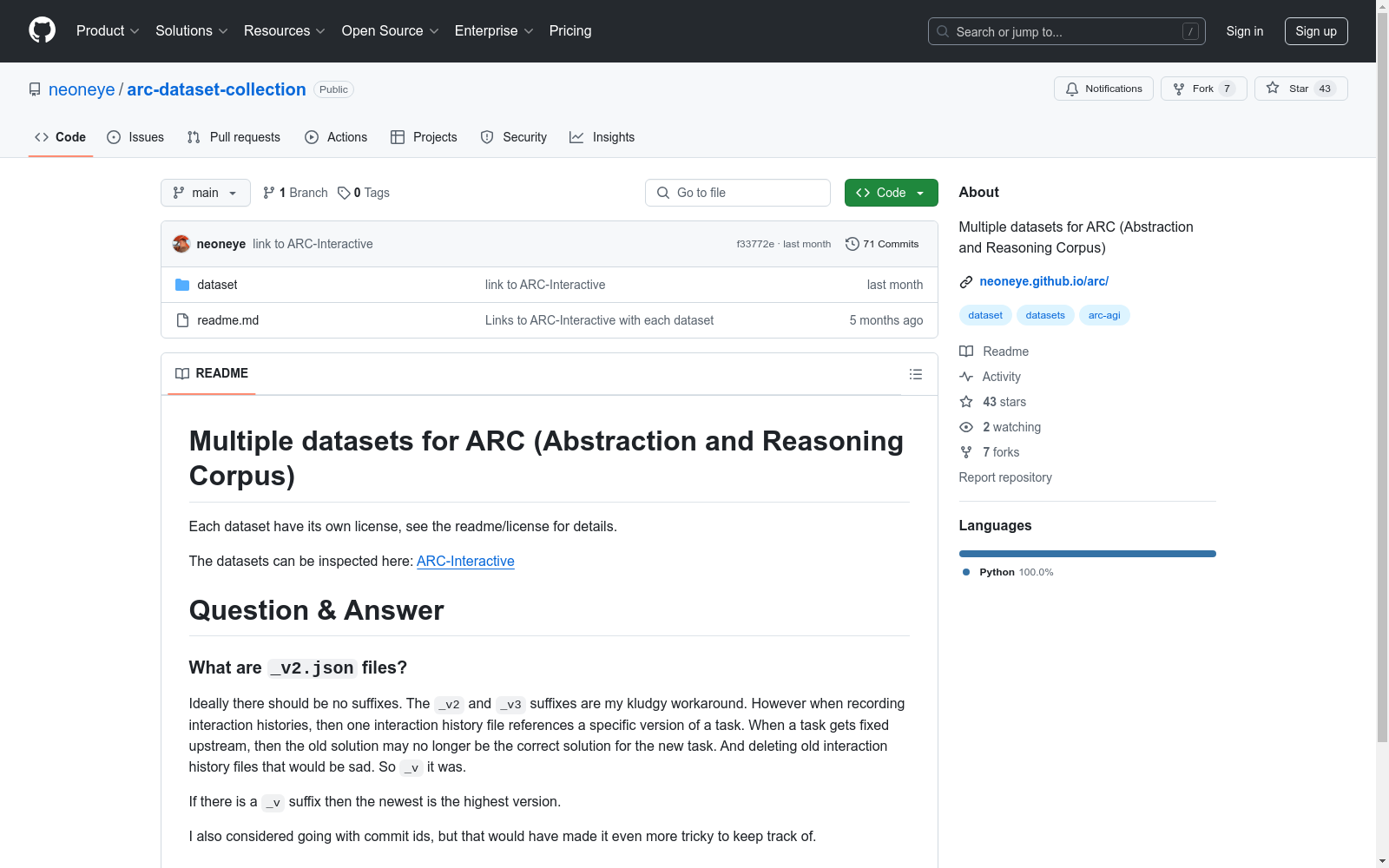Viewport: 1389px width, 868px height.
Task: Expand the Enterprise menu
Action: pyautogui.click(x=494, y=30)
